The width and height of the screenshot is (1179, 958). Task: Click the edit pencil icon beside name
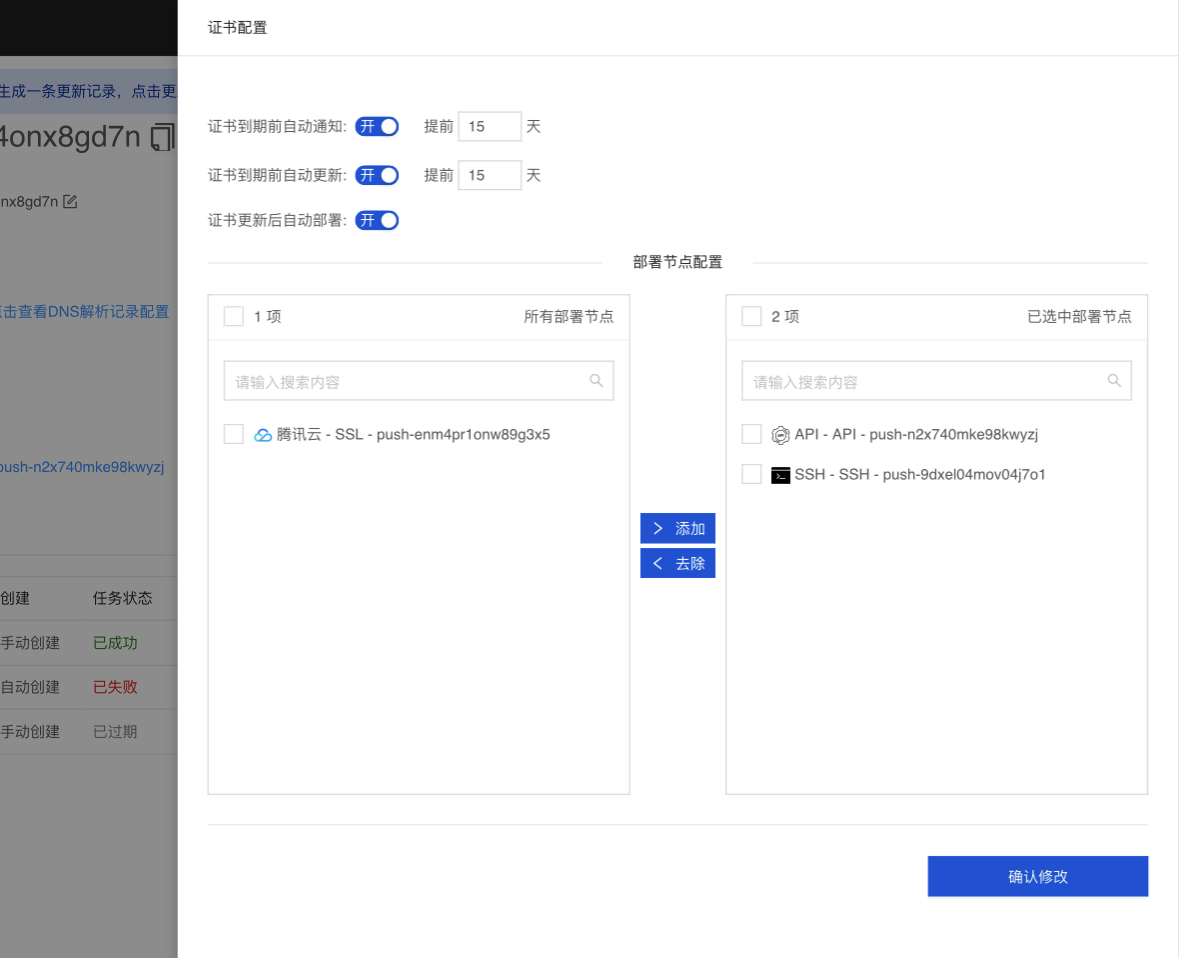[70, 202]
